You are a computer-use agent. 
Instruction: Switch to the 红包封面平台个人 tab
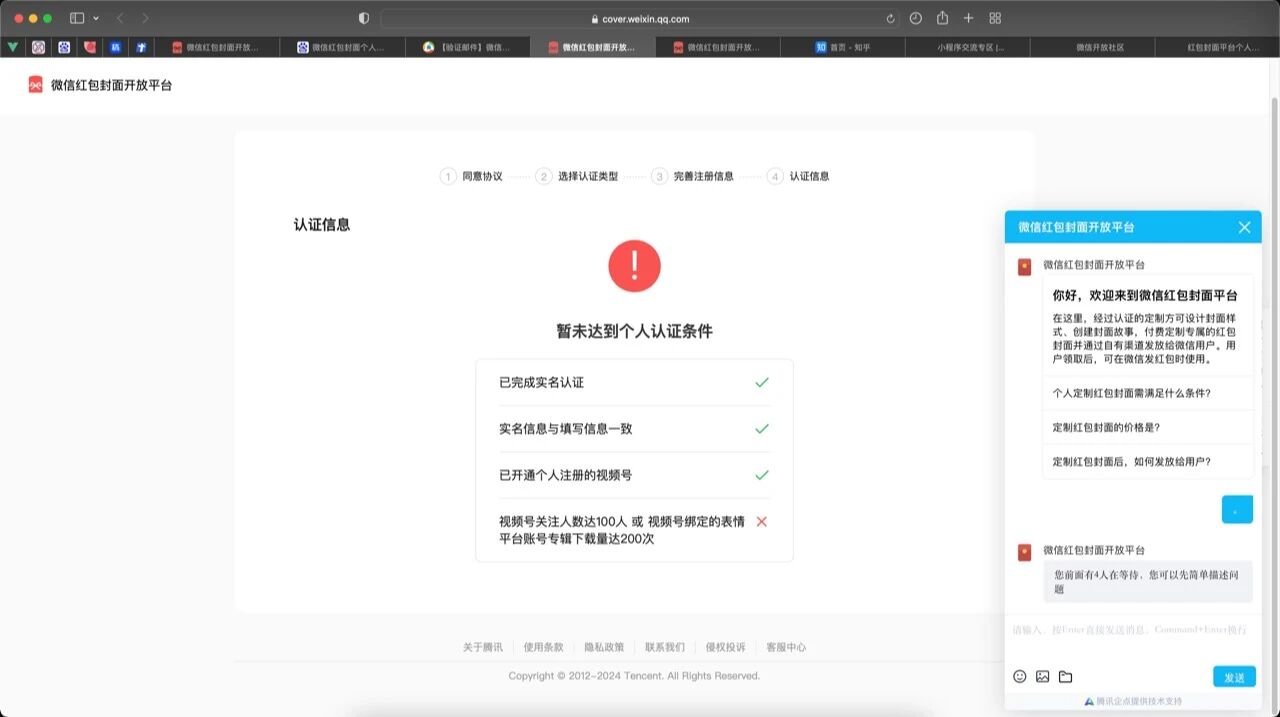click(x=1217, y=47)
